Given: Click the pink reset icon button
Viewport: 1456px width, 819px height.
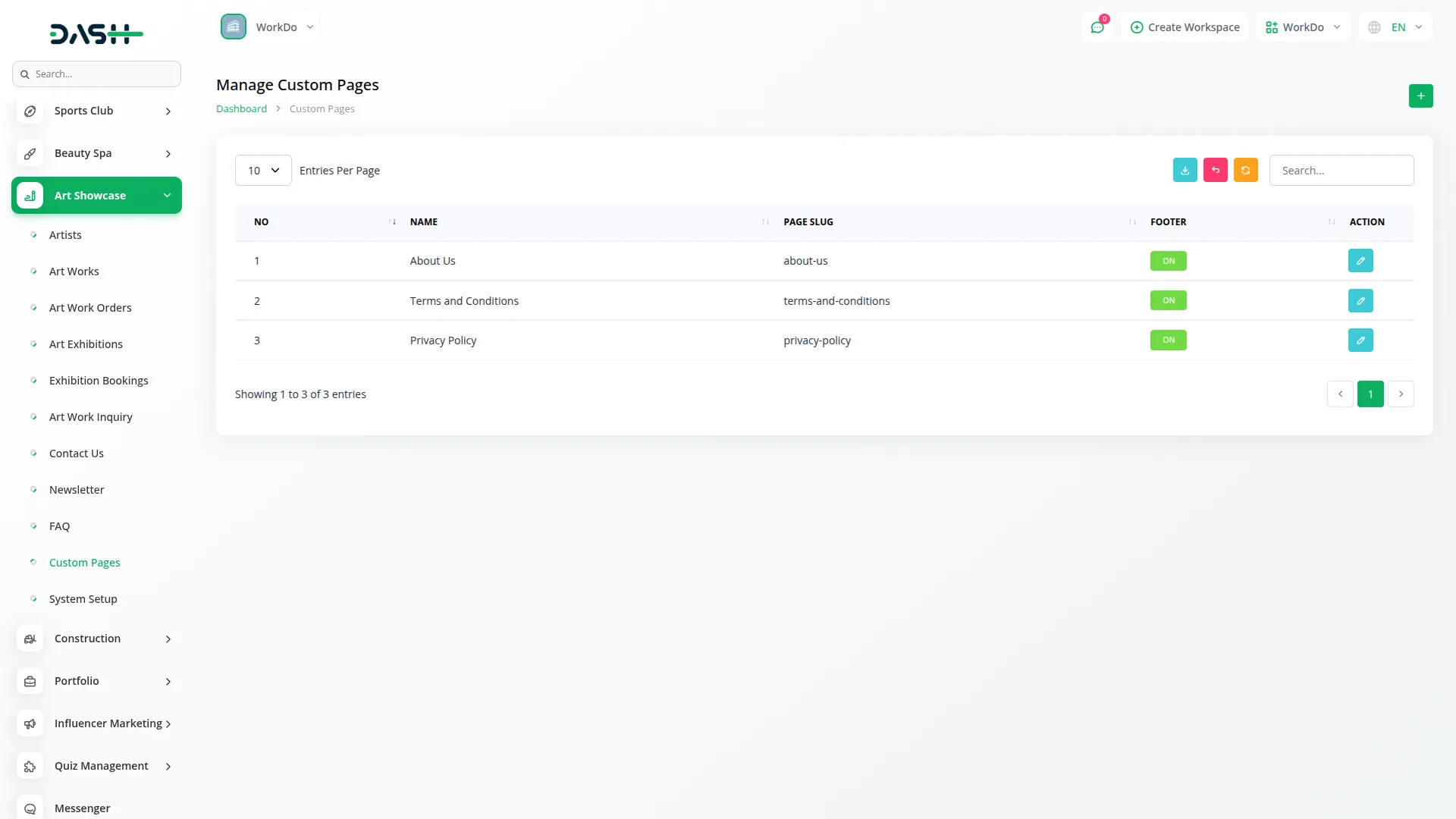Looking at the screenshot, I should pos(1215,170).
